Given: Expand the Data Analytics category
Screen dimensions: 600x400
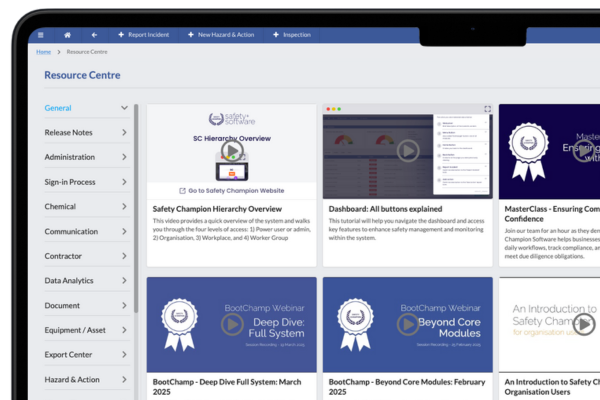Looking at the screenshot, I should tap(124, 281).
